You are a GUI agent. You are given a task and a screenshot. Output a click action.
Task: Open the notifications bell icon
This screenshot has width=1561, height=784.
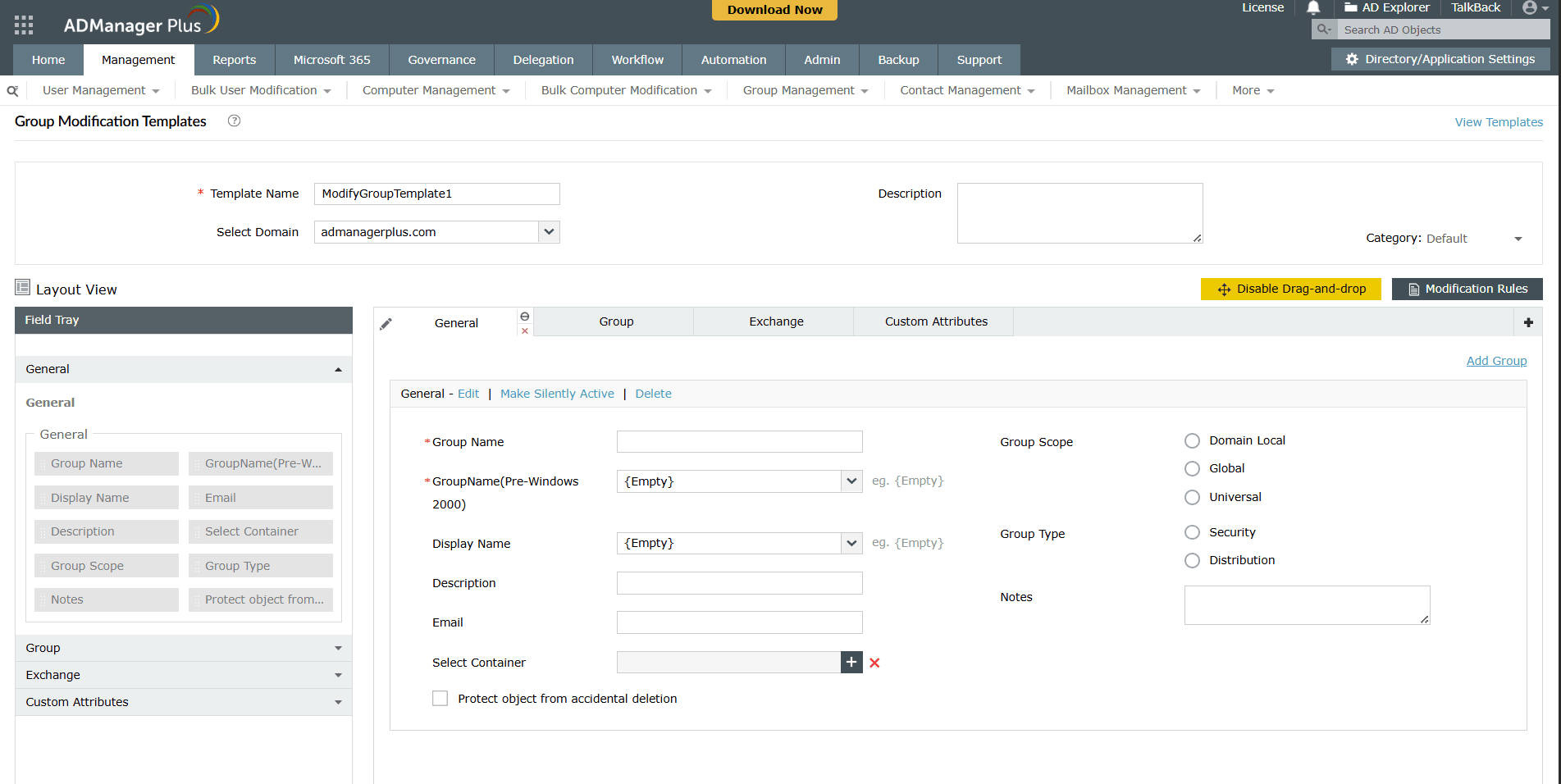[x=1313, y=8]
